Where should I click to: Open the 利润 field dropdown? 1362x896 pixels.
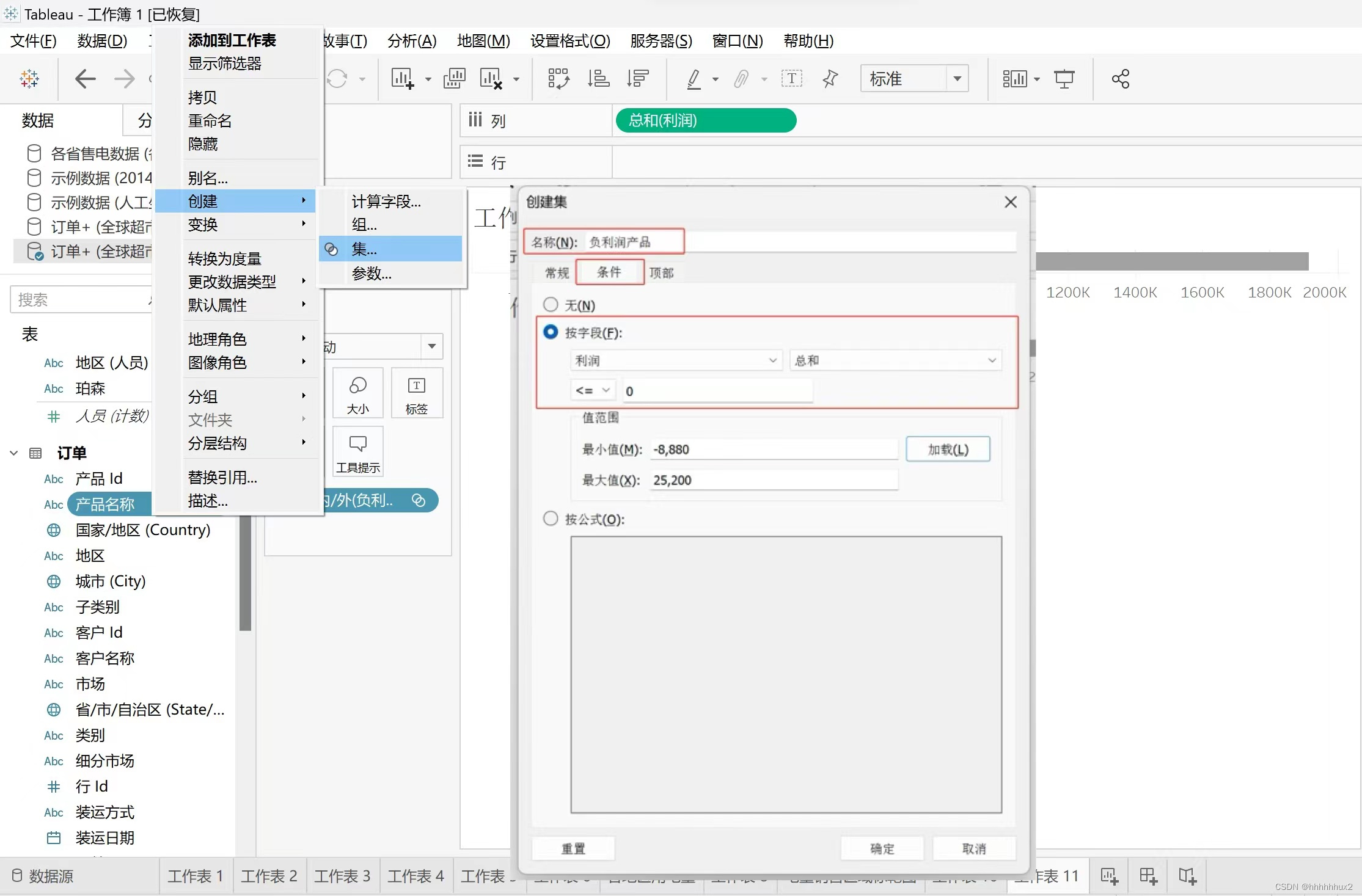coord(675,360)
